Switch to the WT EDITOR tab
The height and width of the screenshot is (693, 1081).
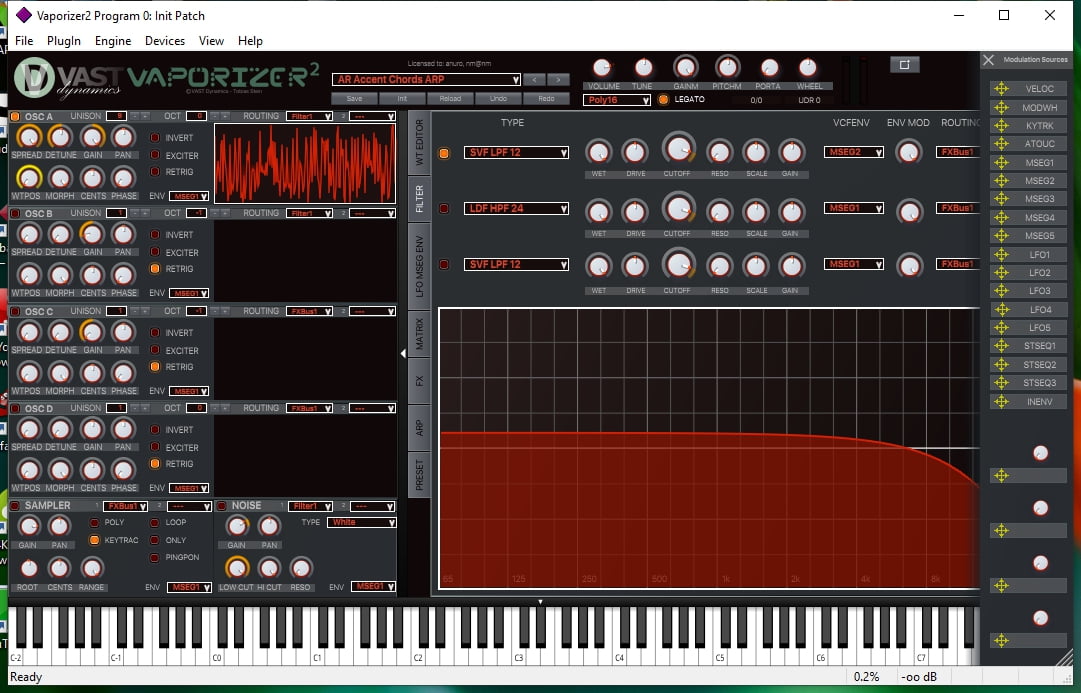tap(419, 141)
